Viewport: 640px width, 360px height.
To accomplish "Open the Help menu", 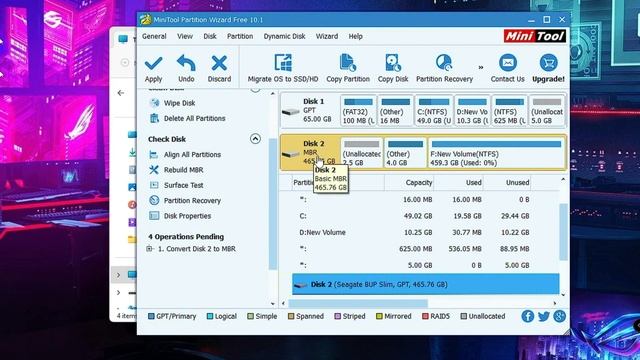I will pos(356,36).
